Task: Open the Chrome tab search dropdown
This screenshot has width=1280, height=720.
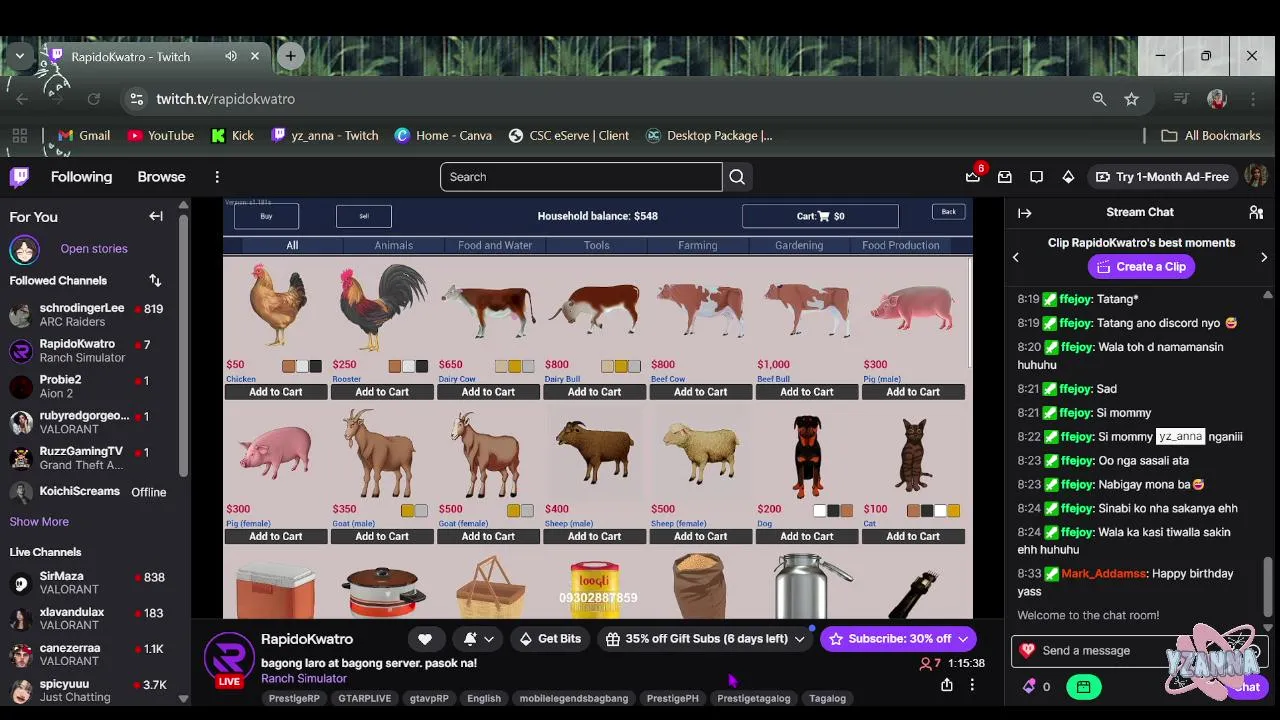Action: [19, 56]
